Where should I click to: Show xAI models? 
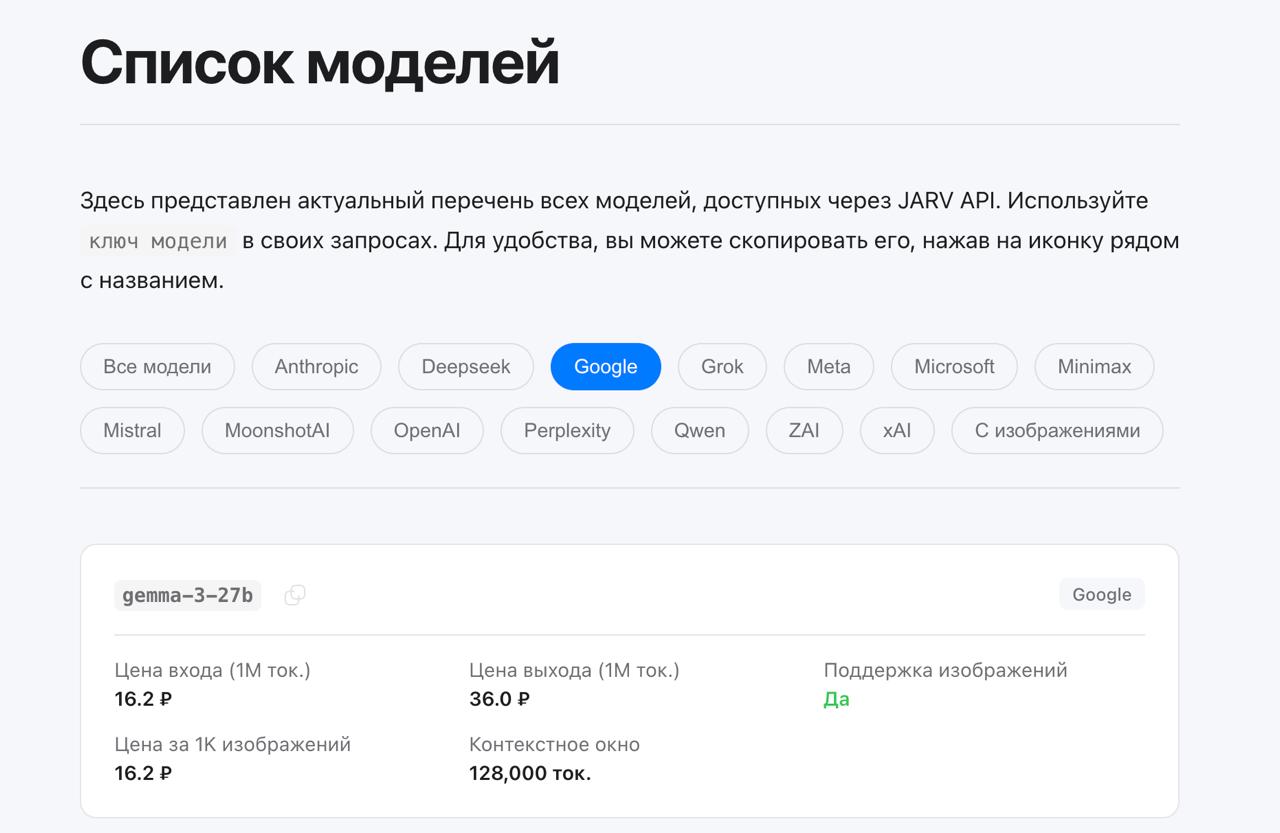[x=897, y=430]
